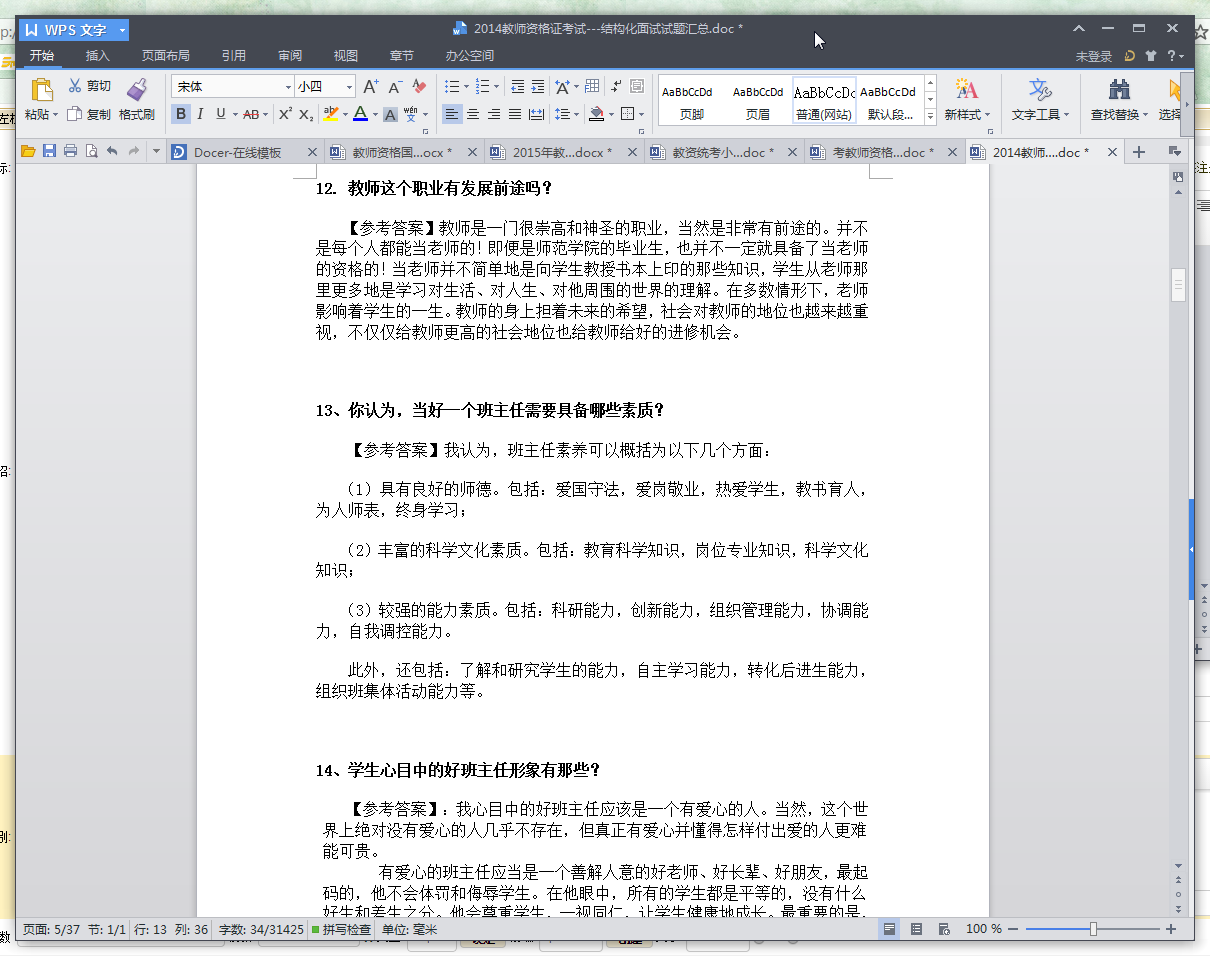This screenshot has height=956, width=1210.
Task: Apply distributed alignment
Action: (536, 114)
